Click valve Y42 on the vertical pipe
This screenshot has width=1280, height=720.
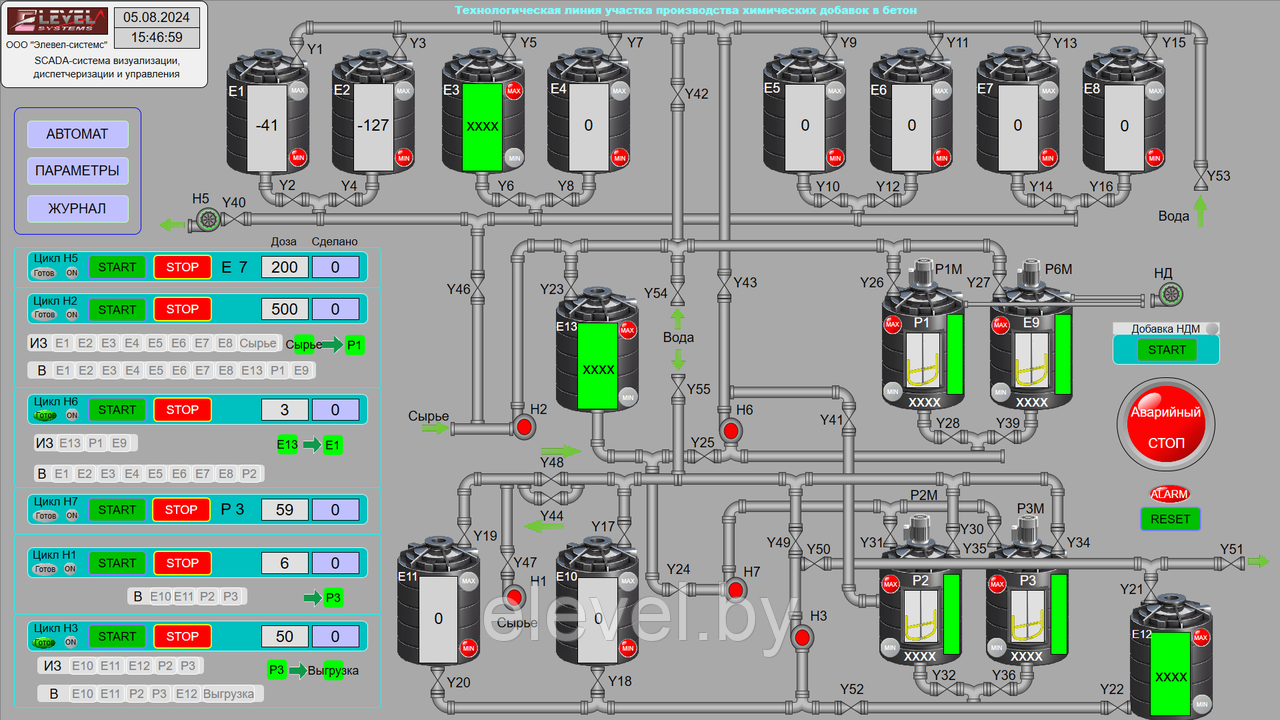[x=678, y=94]
